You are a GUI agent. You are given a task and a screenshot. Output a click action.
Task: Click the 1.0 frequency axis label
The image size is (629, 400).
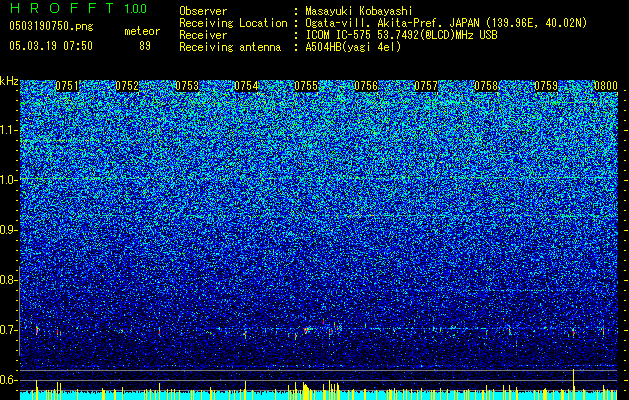(x=8, y=180)
